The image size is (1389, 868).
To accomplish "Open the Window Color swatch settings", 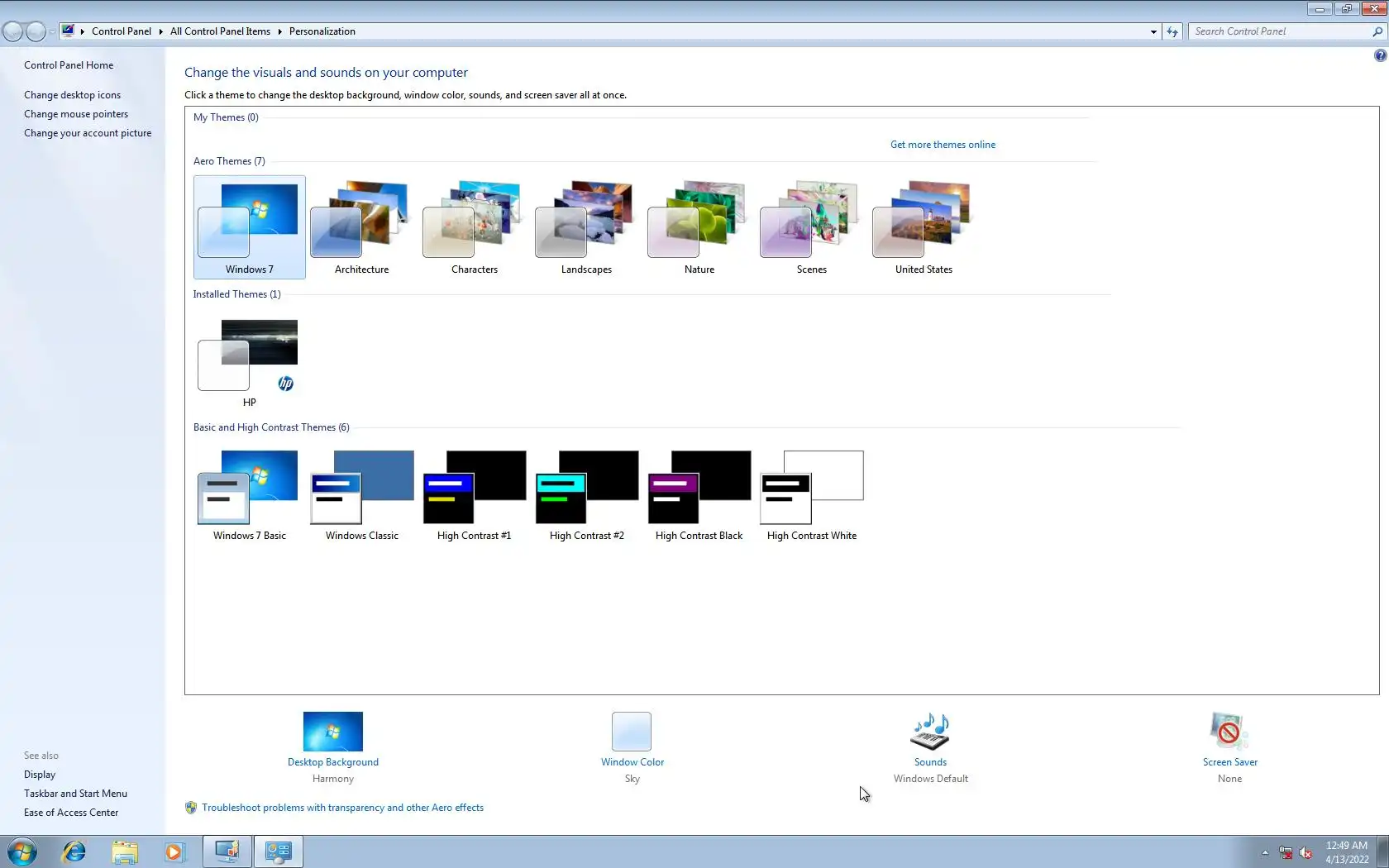I will tap(632, 732).
